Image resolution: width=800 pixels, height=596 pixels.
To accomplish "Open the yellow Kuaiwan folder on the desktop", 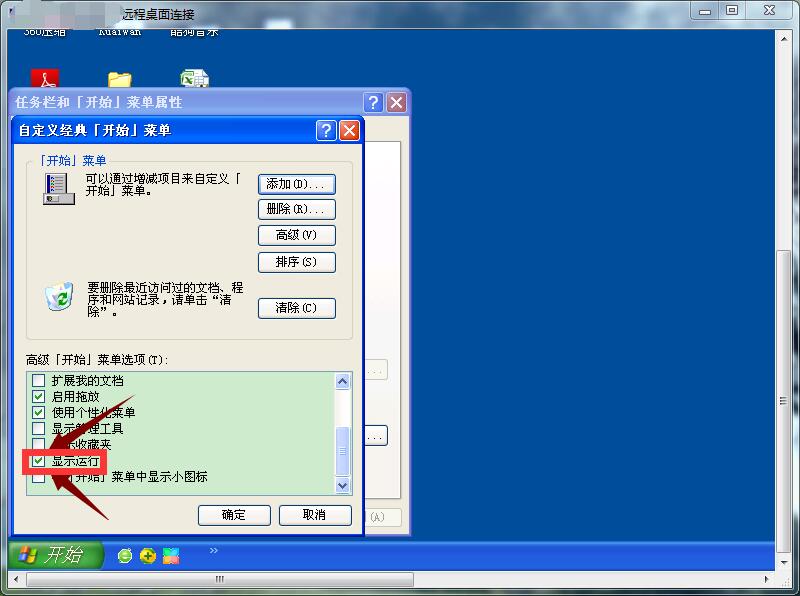I will (x=122, y=78).
